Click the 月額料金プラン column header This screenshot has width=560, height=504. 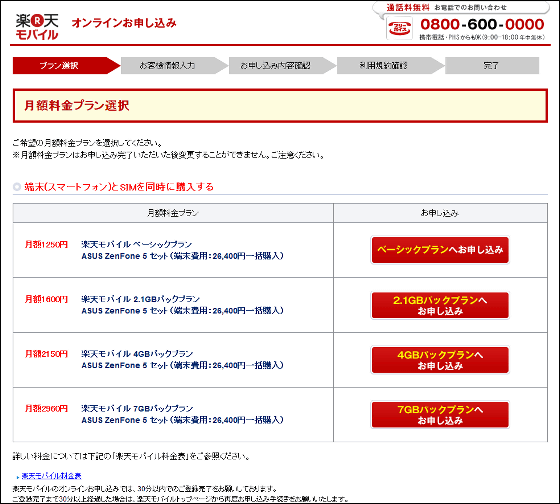(173, 213)
